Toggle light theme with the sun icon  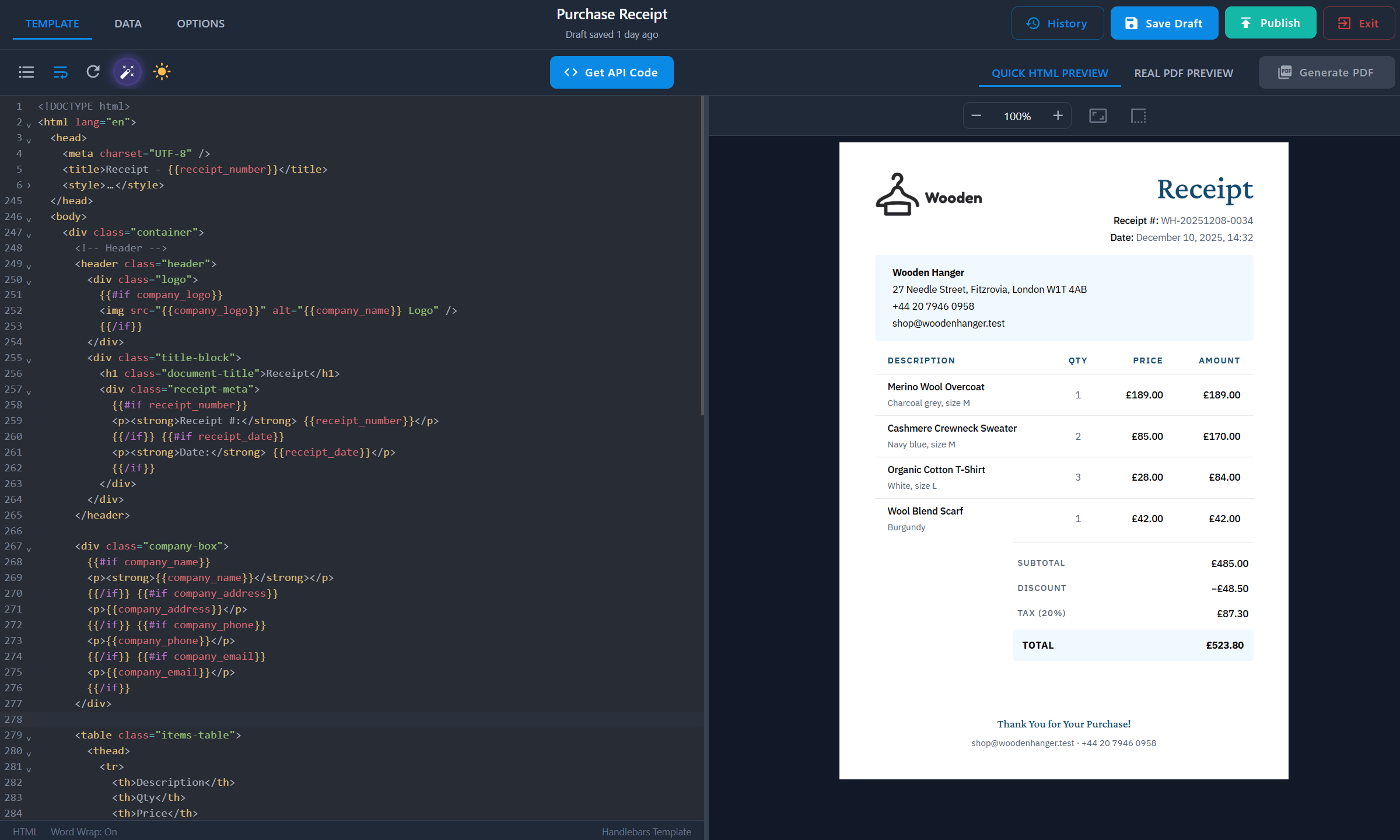click(x=162, y=72)
